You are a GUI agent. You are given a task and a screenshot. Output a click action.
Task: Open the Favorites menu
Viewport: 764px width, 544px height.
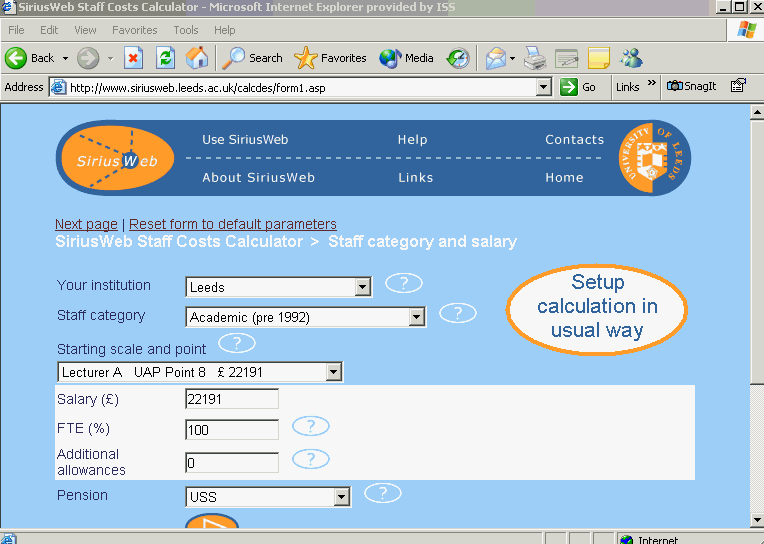coord(134,30)
